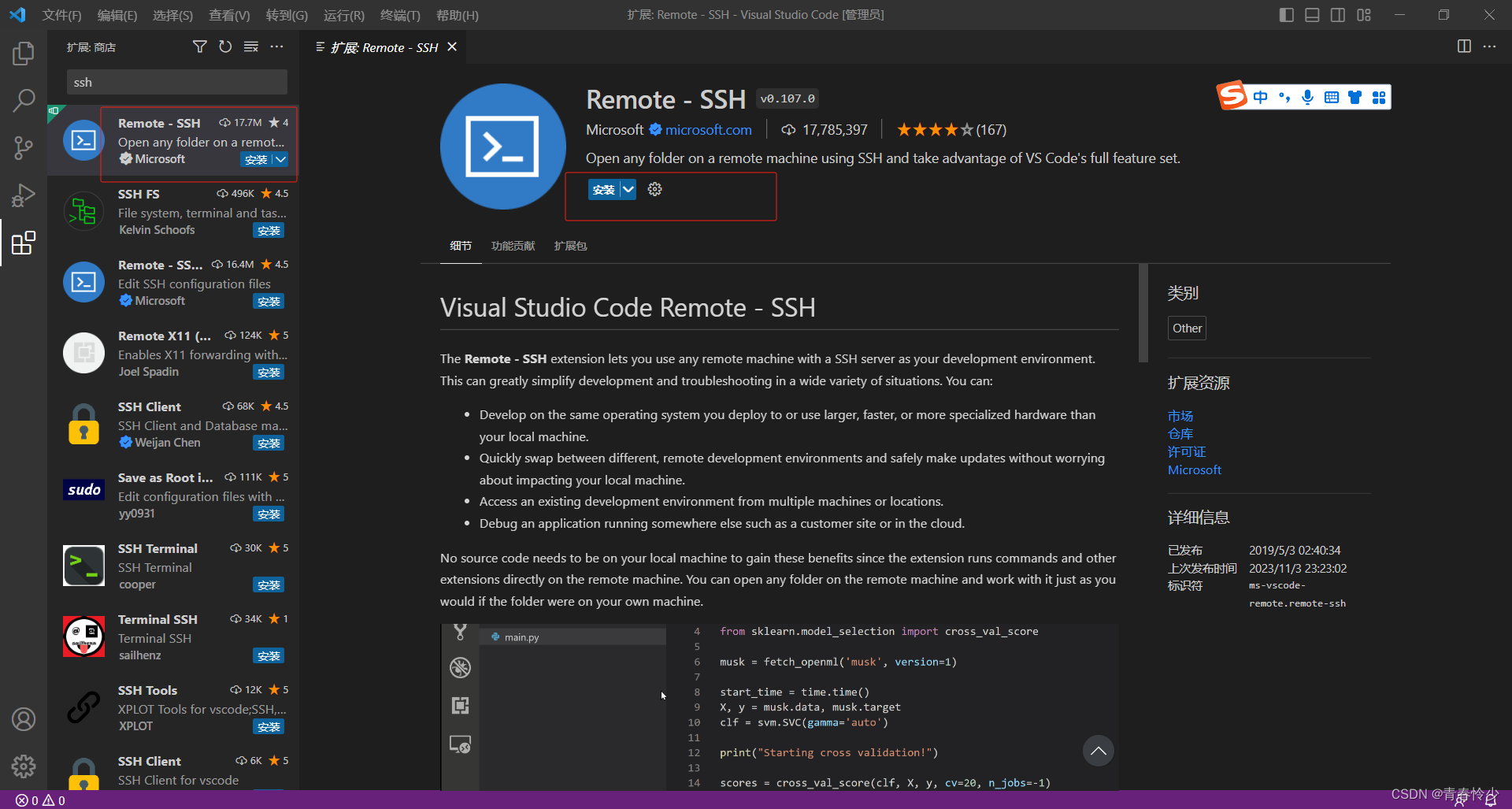This screenshot has height=809, width=1512.
Task: Switch to the 功能贡献 tab
Action: pos(513,245)
